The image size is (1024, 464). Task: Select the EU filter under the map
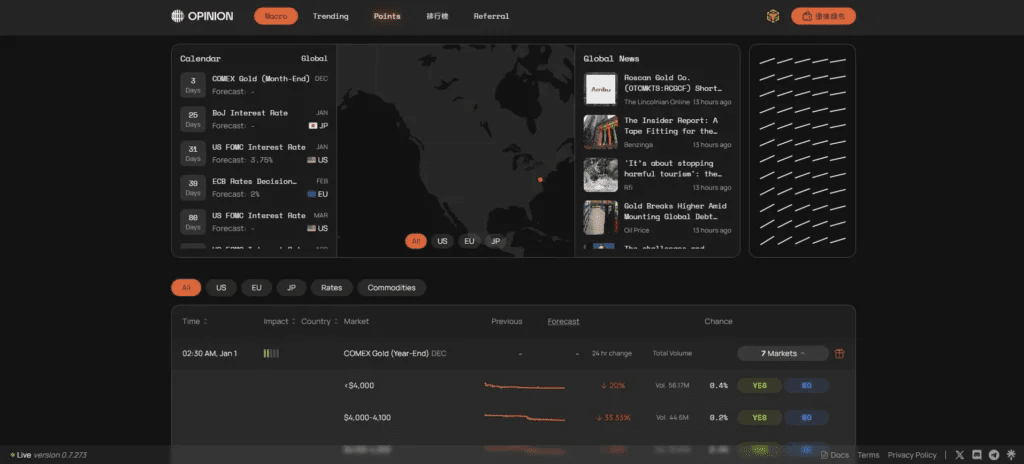pyautogui.click(x=469, y=241)
